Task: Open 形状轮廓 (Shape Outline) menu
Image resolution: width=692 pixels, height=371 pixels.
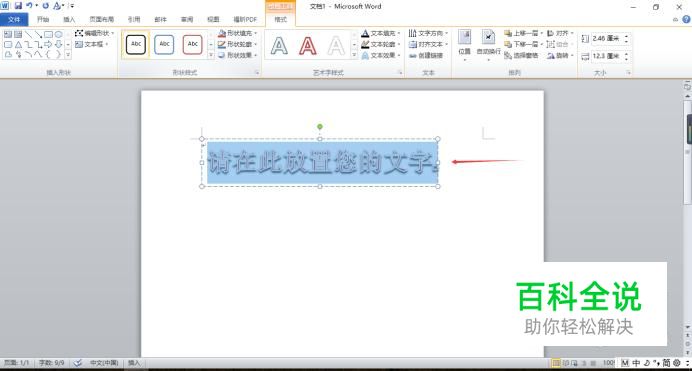Action: click(237, 44)
